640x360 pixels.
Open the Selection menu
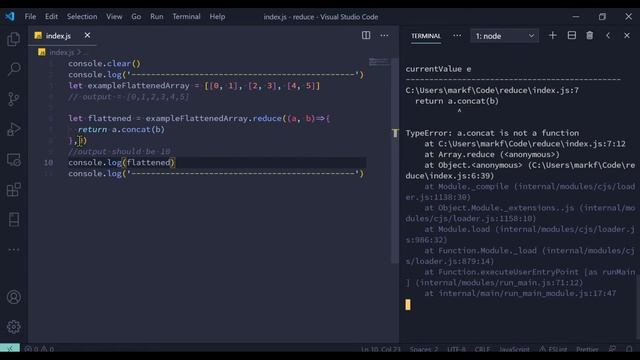pyautogui.click(x=82, y=17)
